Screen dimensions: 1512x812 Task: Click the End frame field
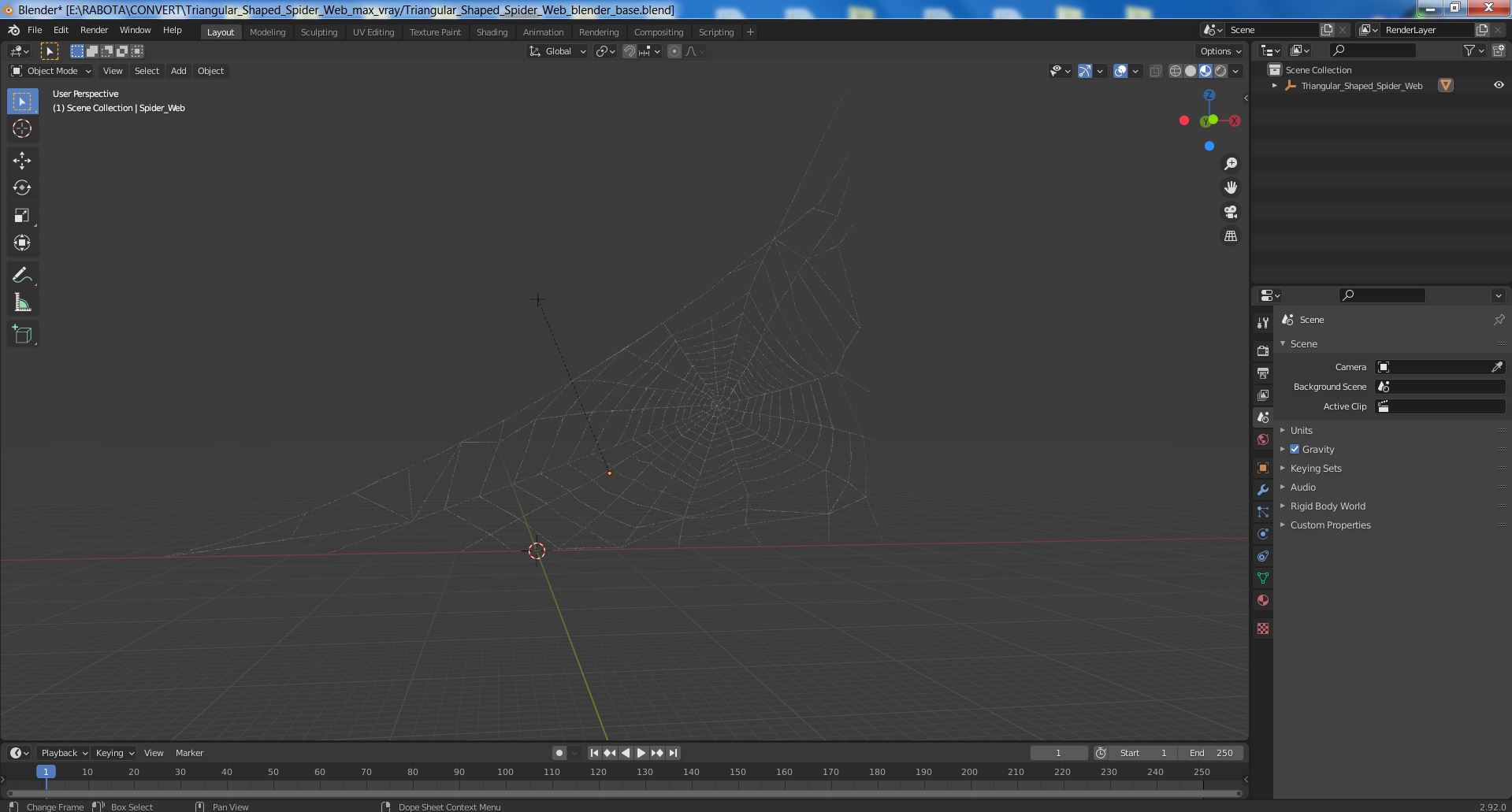point(1211,753)
